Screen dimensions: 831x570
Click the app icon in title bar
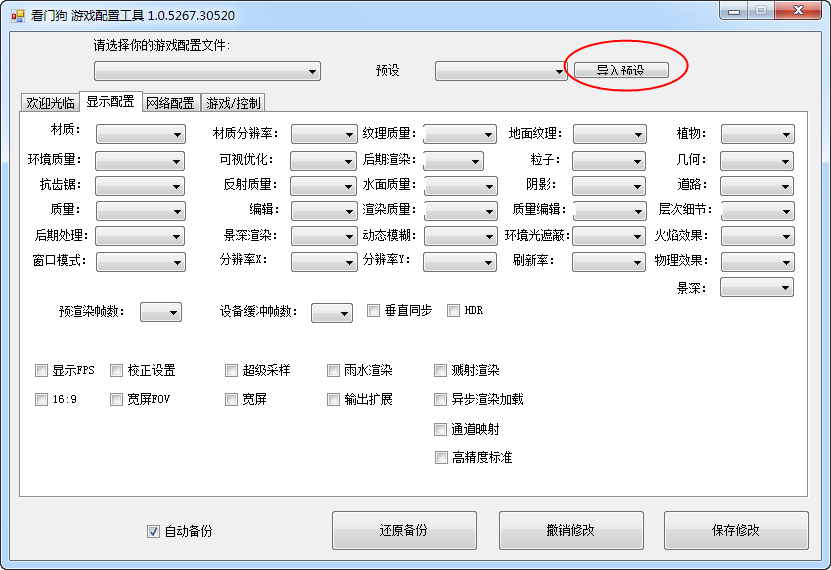click(17, 15)
